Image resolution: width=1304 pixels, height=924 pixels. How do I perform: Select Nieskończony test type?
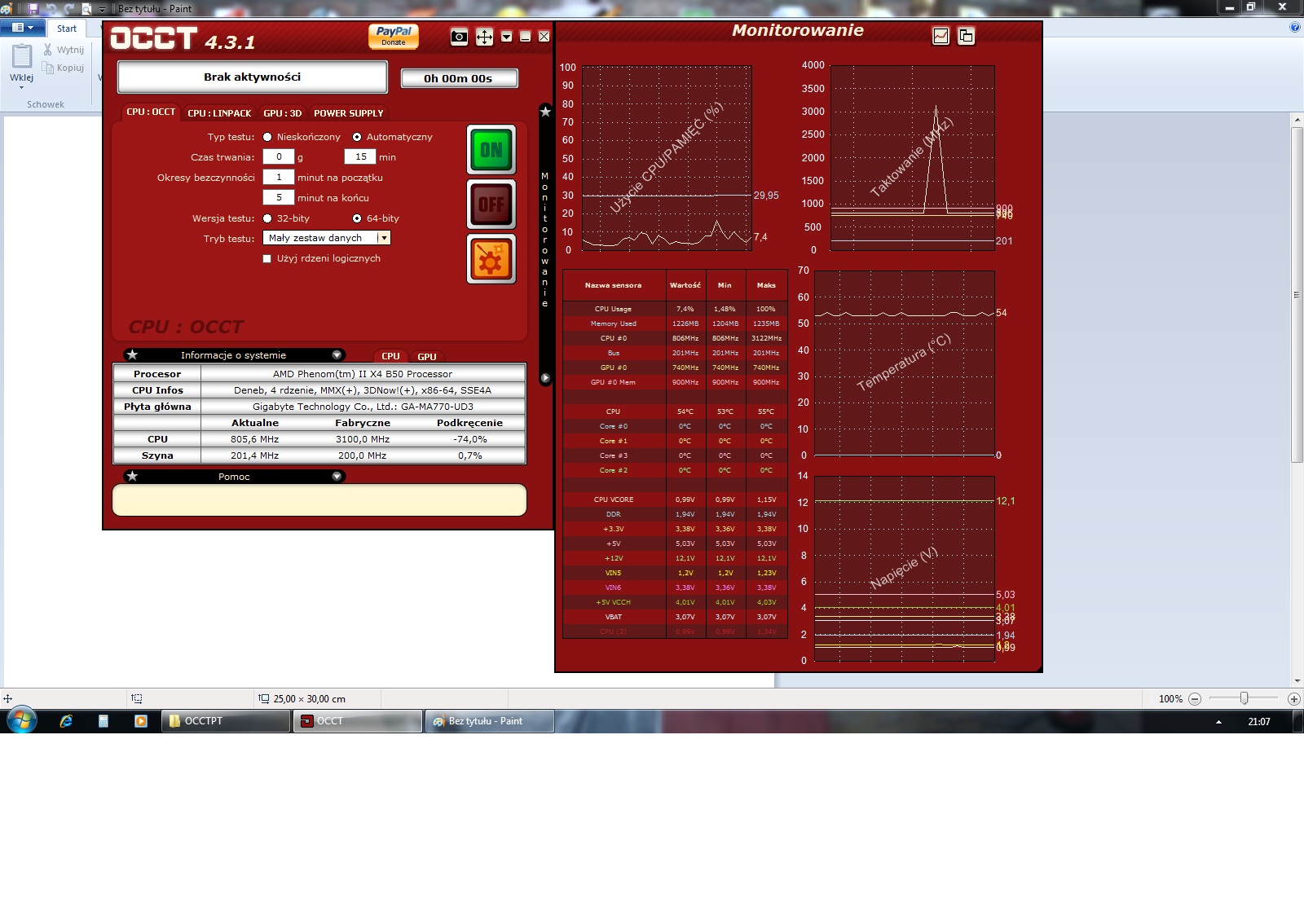[x=267, y=137]
